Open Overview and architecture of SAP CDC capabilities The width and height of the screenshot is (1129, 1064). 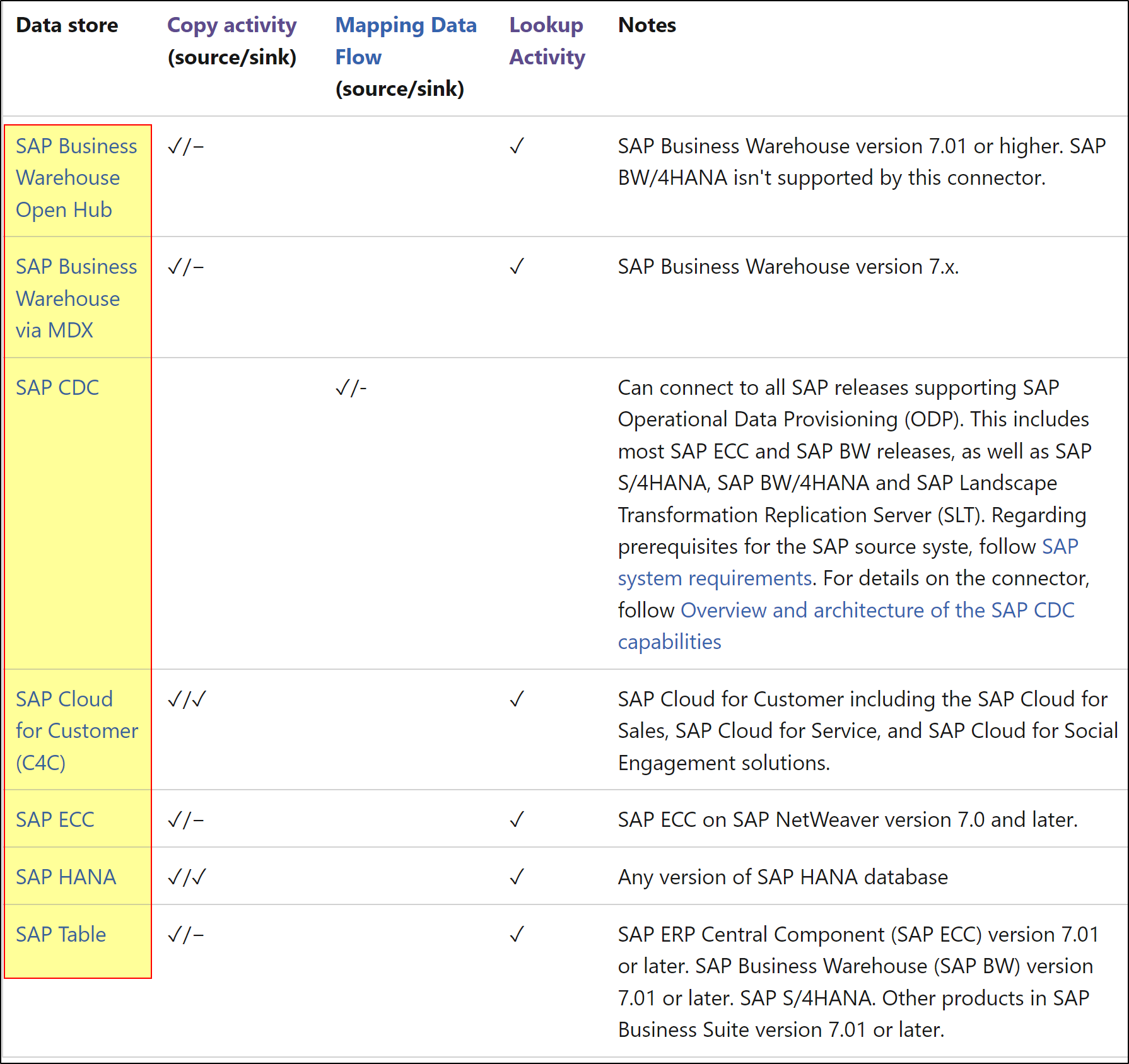click(846, 626)
